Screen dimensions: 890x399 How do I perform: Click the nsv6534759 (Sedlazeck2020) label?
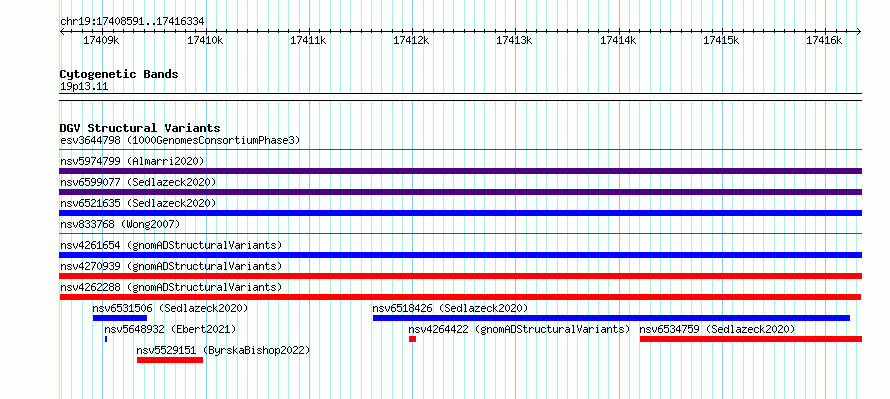point(717,329)
